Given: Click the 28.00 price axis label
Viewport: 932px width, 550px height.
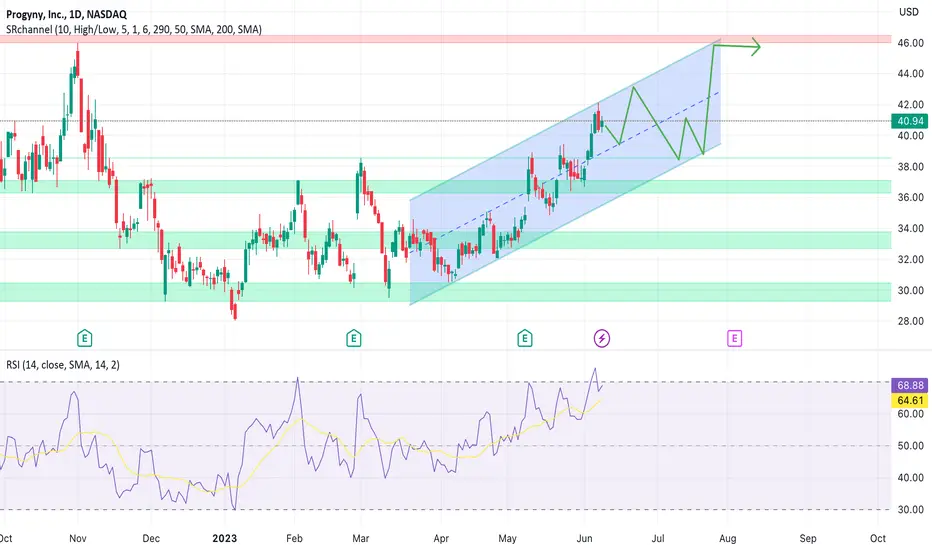Looking at the screenshot, I should click(910, 321).
